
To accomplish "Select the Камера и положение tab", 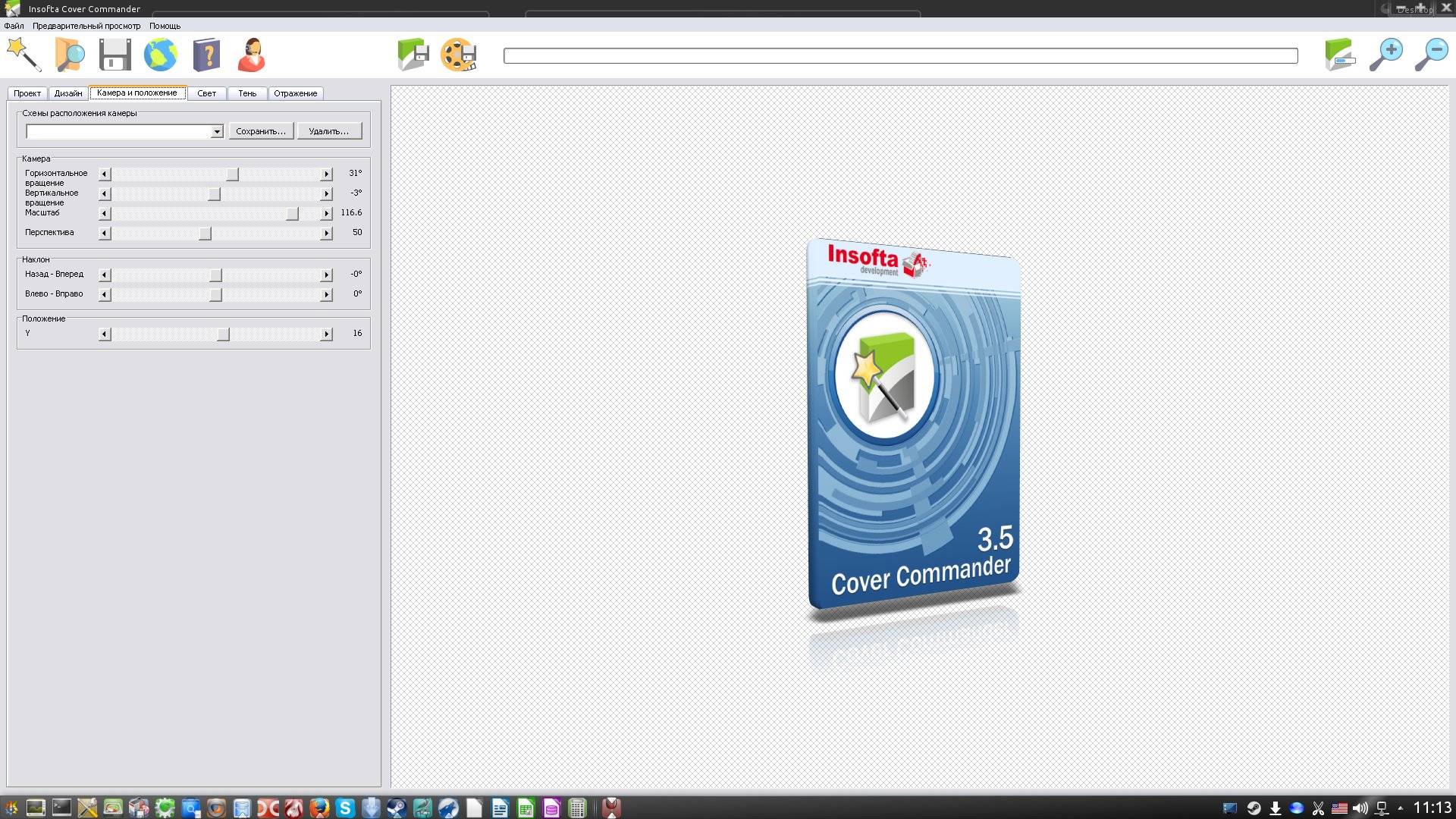I will (x=137, y=93).
